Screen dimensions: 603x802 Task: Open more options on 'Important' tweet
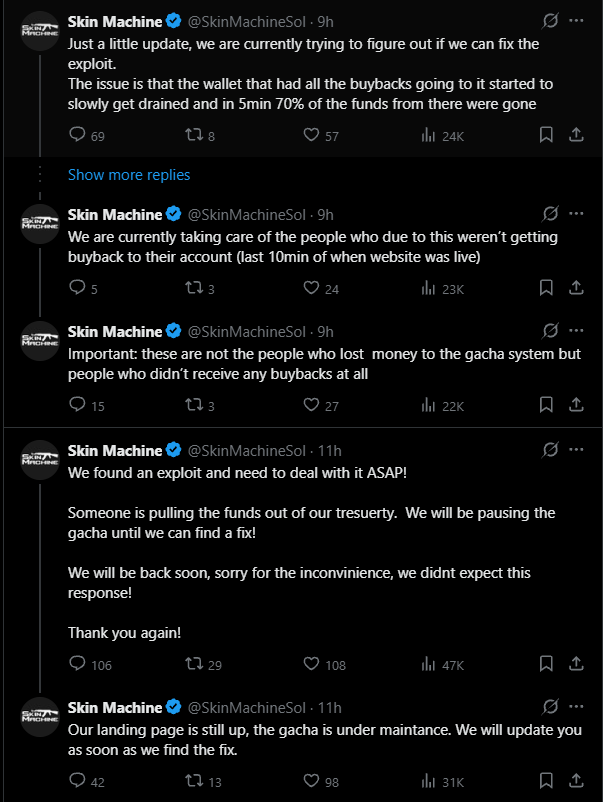tap(576, 331)
